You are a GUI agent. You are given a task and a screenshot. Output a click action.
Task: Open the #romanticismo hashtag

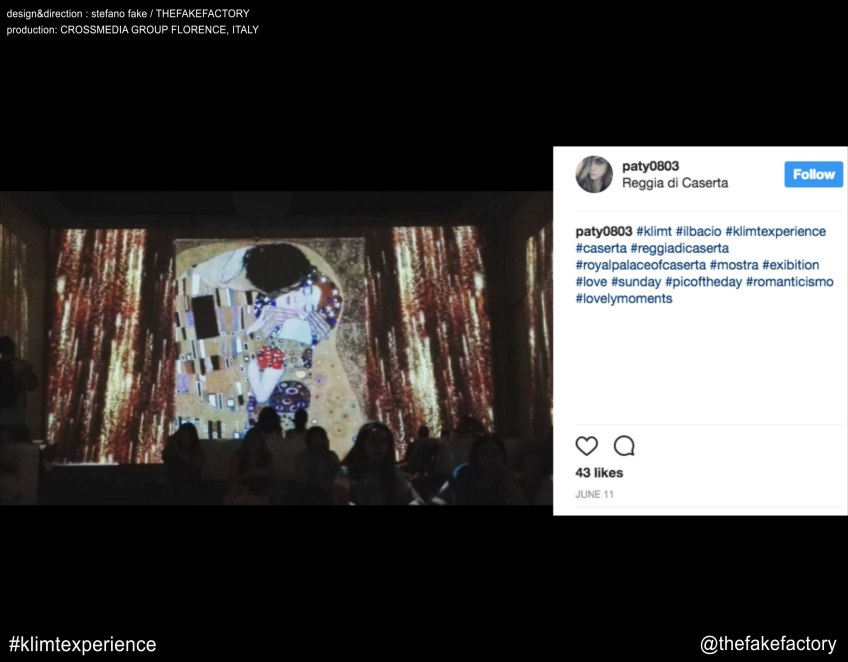pyautogui.click(x=790, y=282)
